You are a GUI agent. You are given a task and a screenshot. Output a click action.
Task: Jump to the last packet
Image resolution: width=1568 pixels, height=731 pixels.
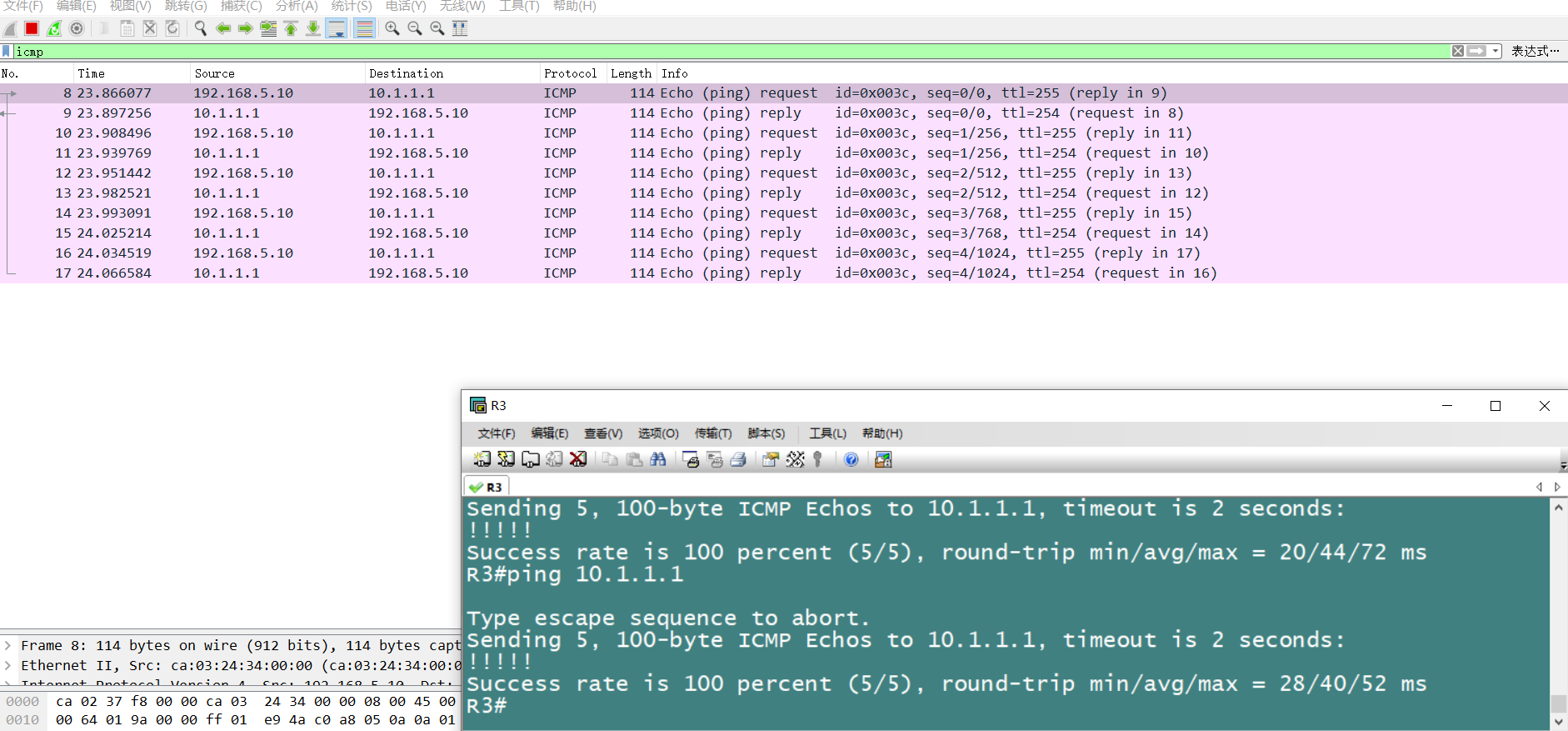pyautogui.click(x=313, y=28)
